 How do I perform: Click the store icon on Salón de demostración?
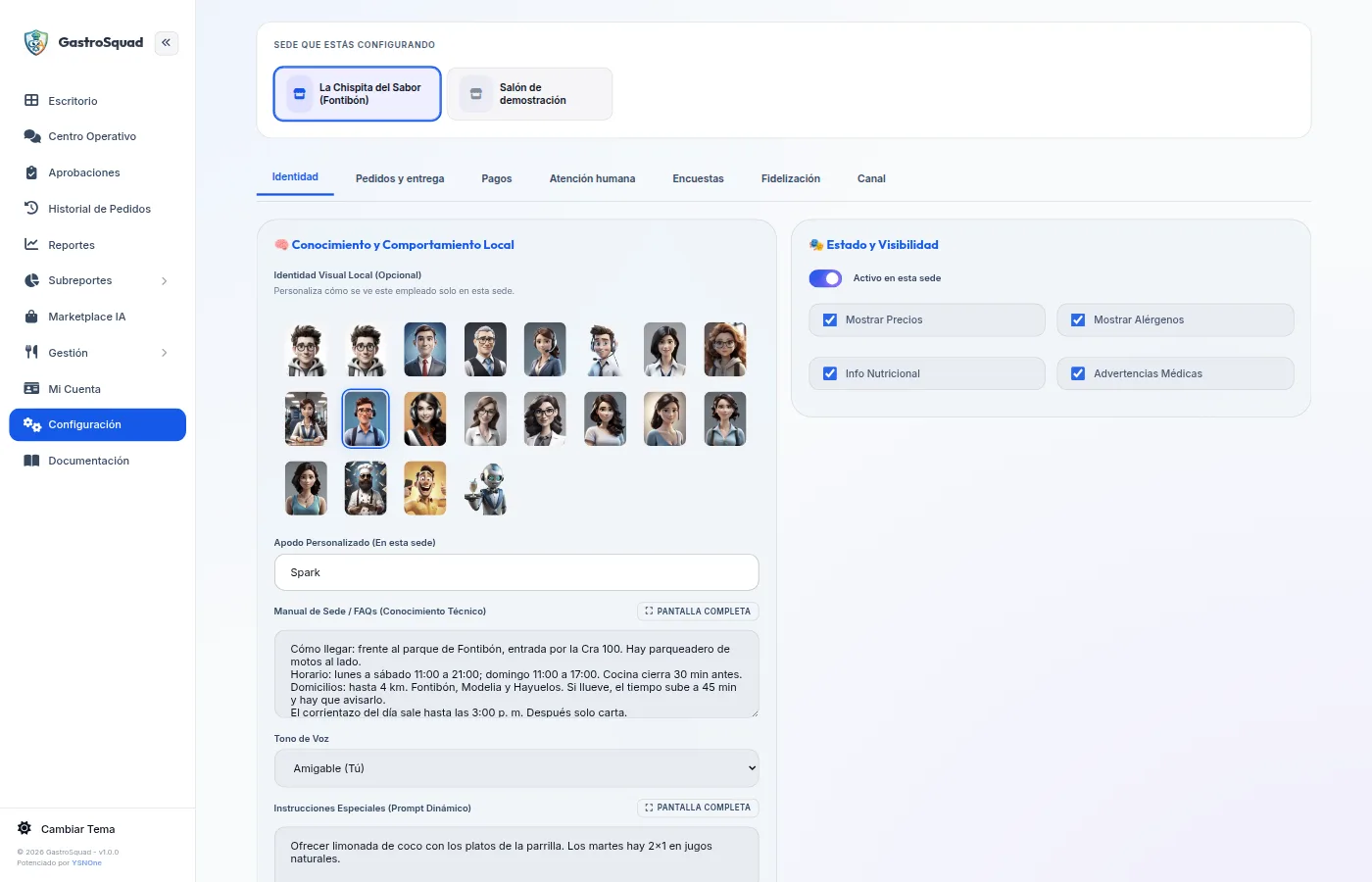476,94
